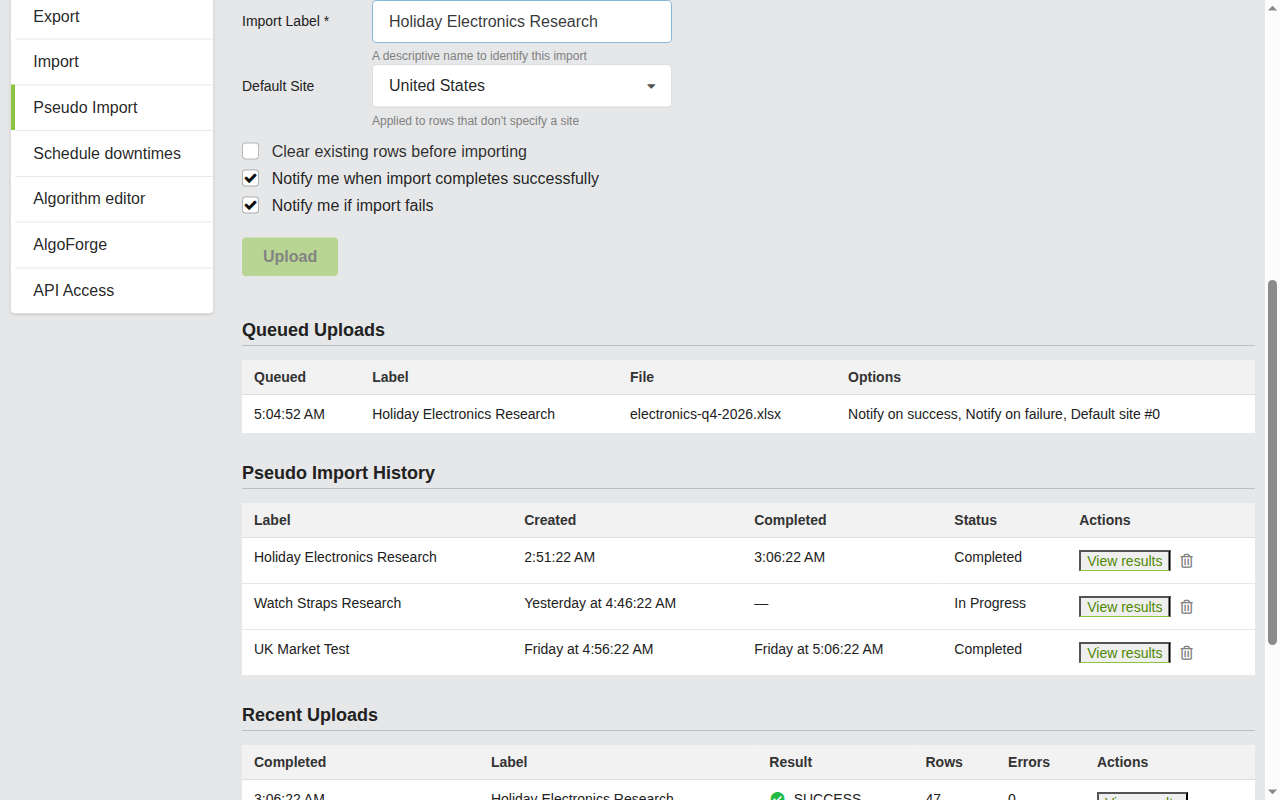Delete the Watch Straps Research import

(x=1186, y=607)
